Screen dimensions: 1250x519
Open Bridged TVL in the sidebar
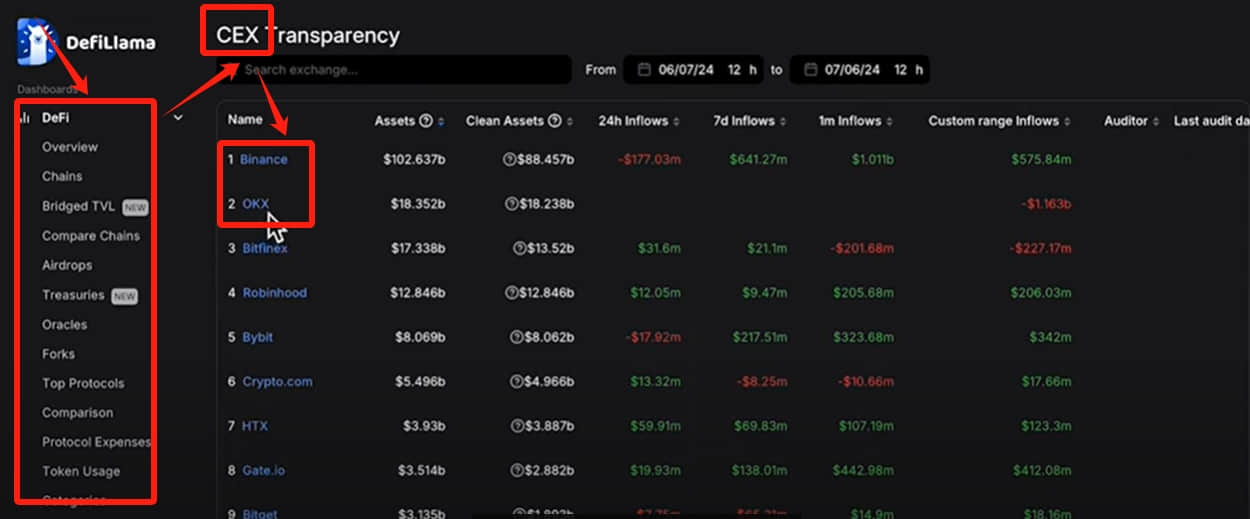pyautogui.click(x=78, y=206)
